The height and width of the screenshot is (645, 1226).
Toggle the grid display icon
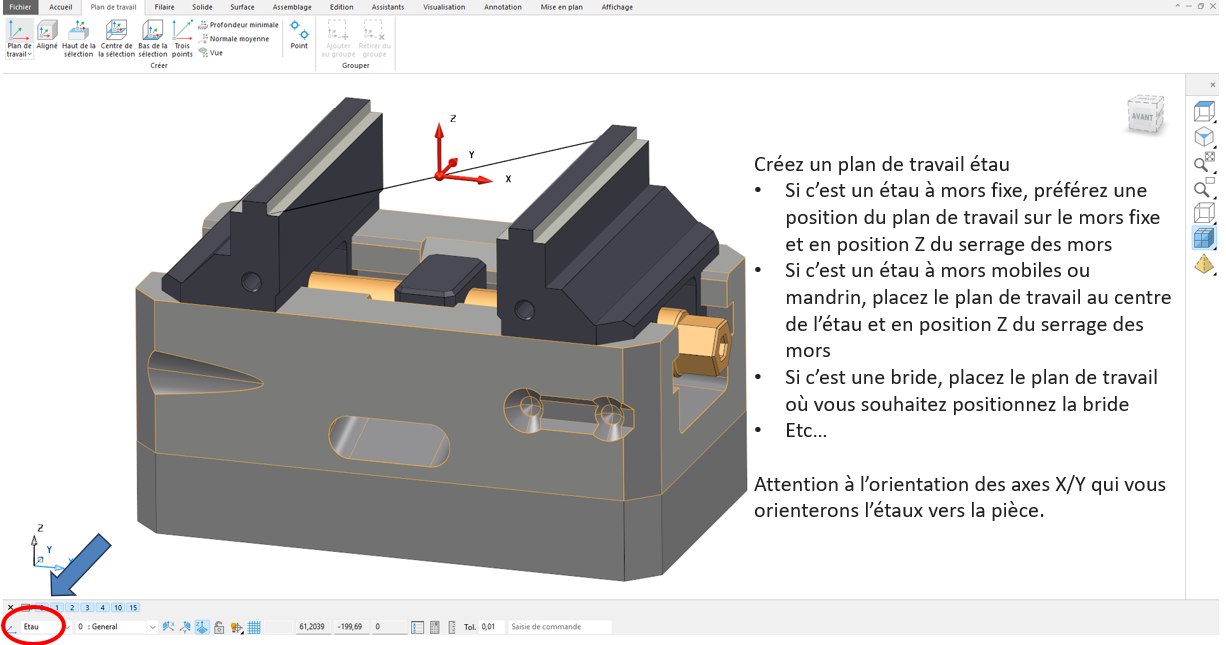pyautogui.click(x=254, y=627)
